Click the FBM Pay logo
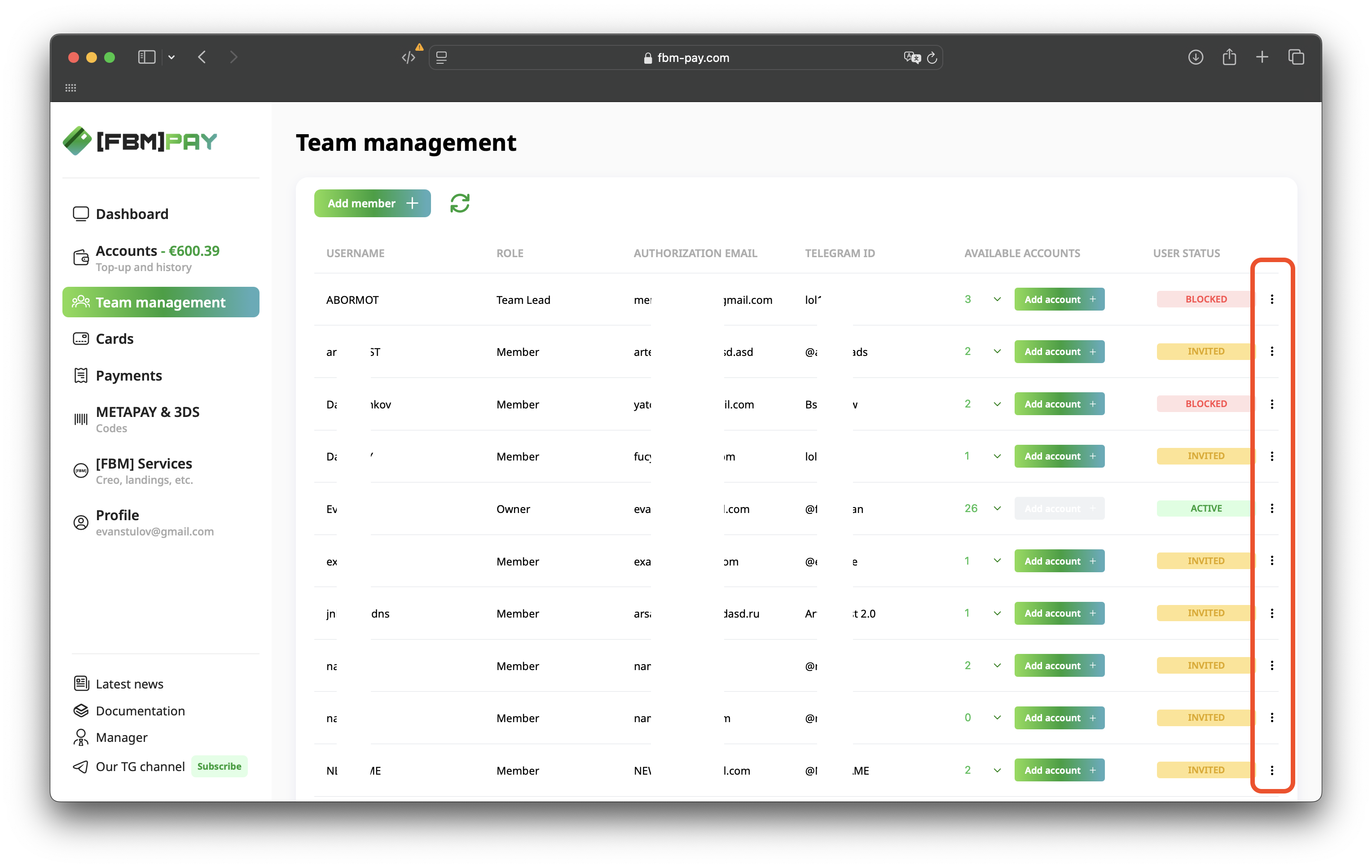The image size is (1372, 868). click(140, 140)
